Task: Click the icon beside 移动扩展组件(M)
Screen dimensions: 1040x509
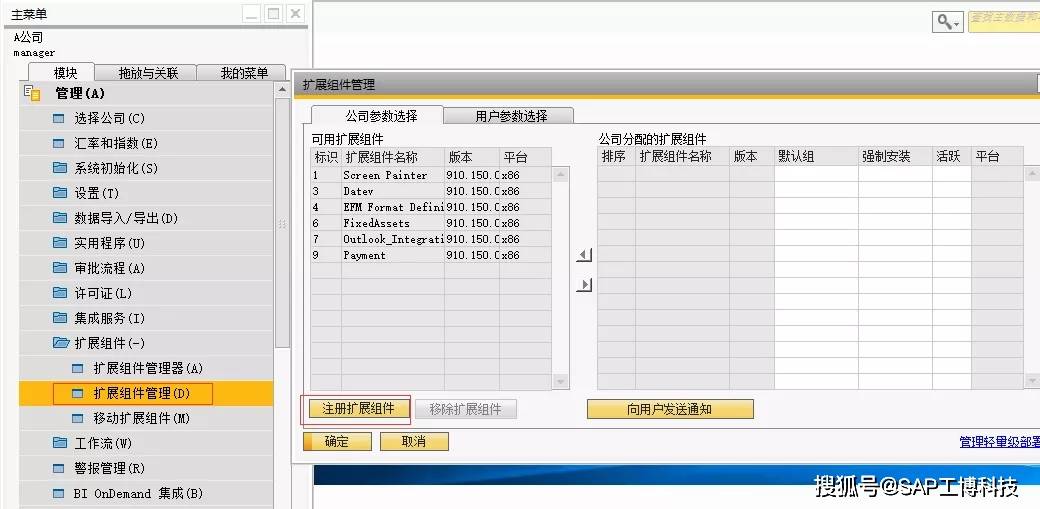Action: 78,418
